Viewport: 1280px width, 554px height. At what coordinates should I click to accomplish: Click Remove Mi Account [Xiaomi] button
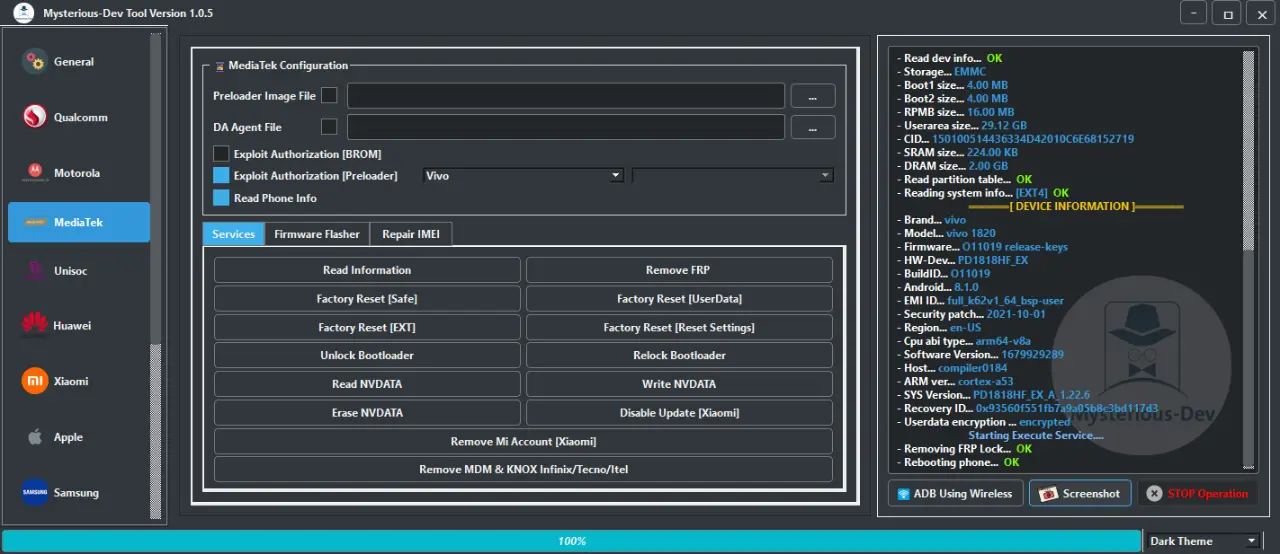523,441
